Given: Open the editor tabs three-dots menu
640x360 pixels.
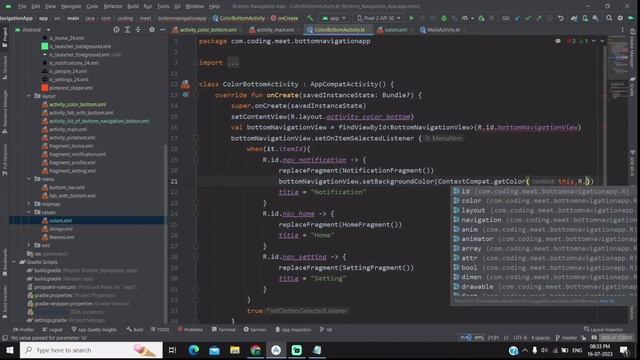Looking at the screenshot, I should point(622,30).
